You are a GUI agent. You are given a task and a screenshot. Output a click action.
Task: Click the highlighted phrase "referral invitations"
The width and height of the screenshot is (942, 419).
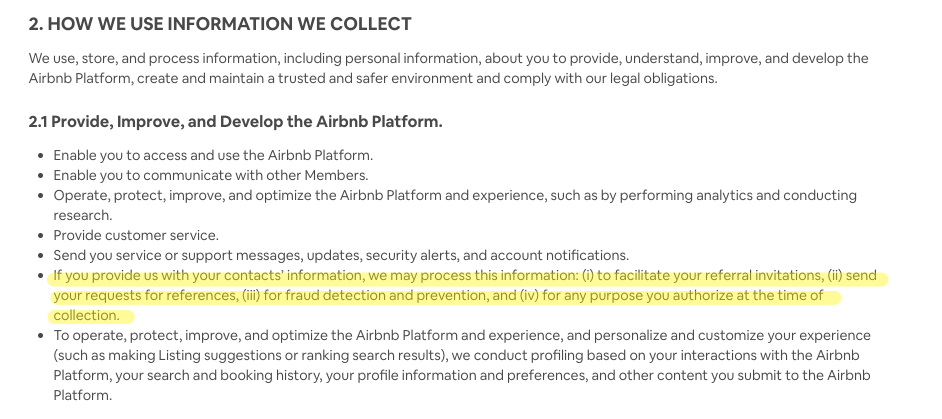coord(746,276)
